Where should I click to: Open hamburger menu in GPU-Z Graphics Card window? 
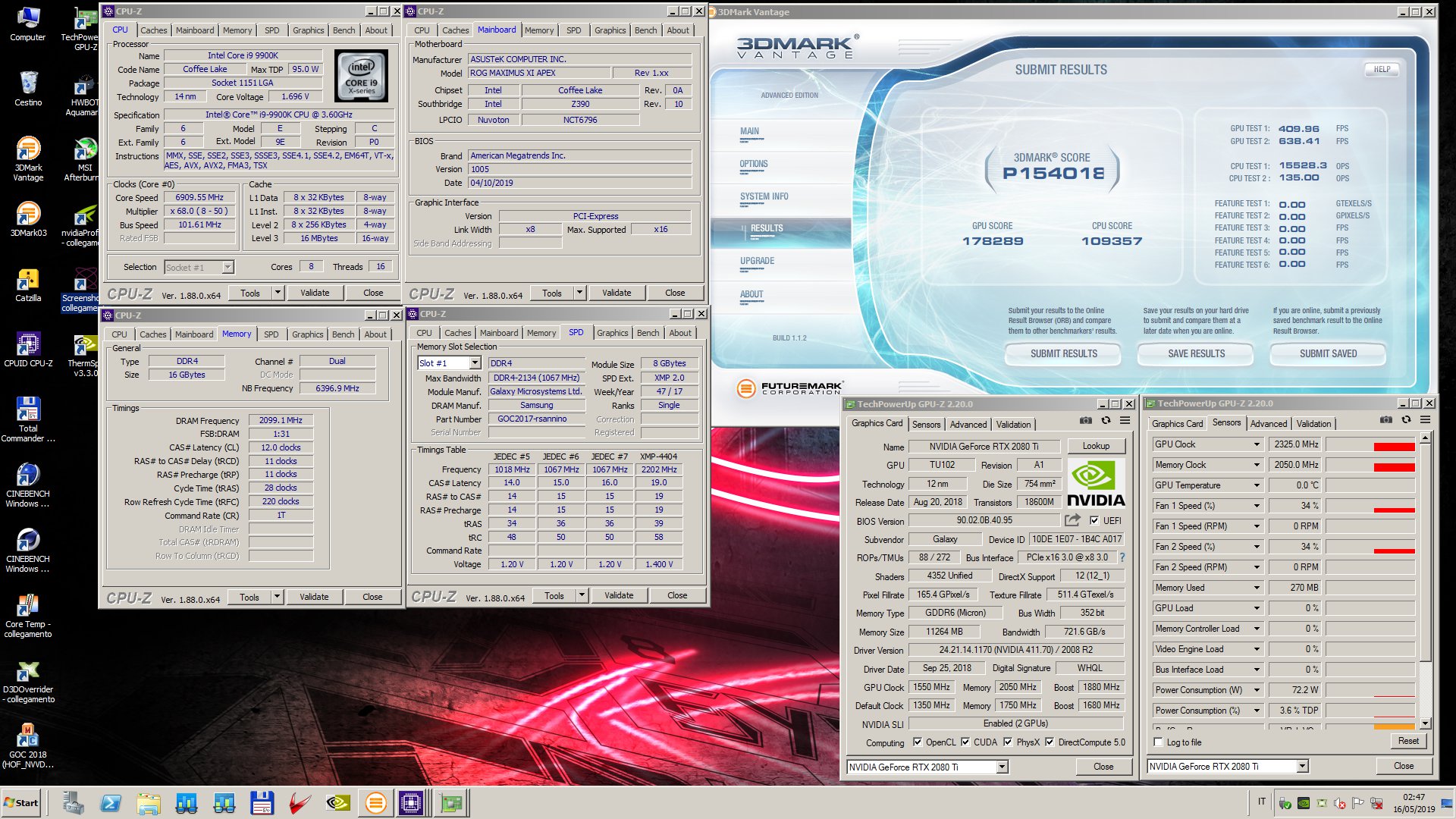tap(1125, 420)
